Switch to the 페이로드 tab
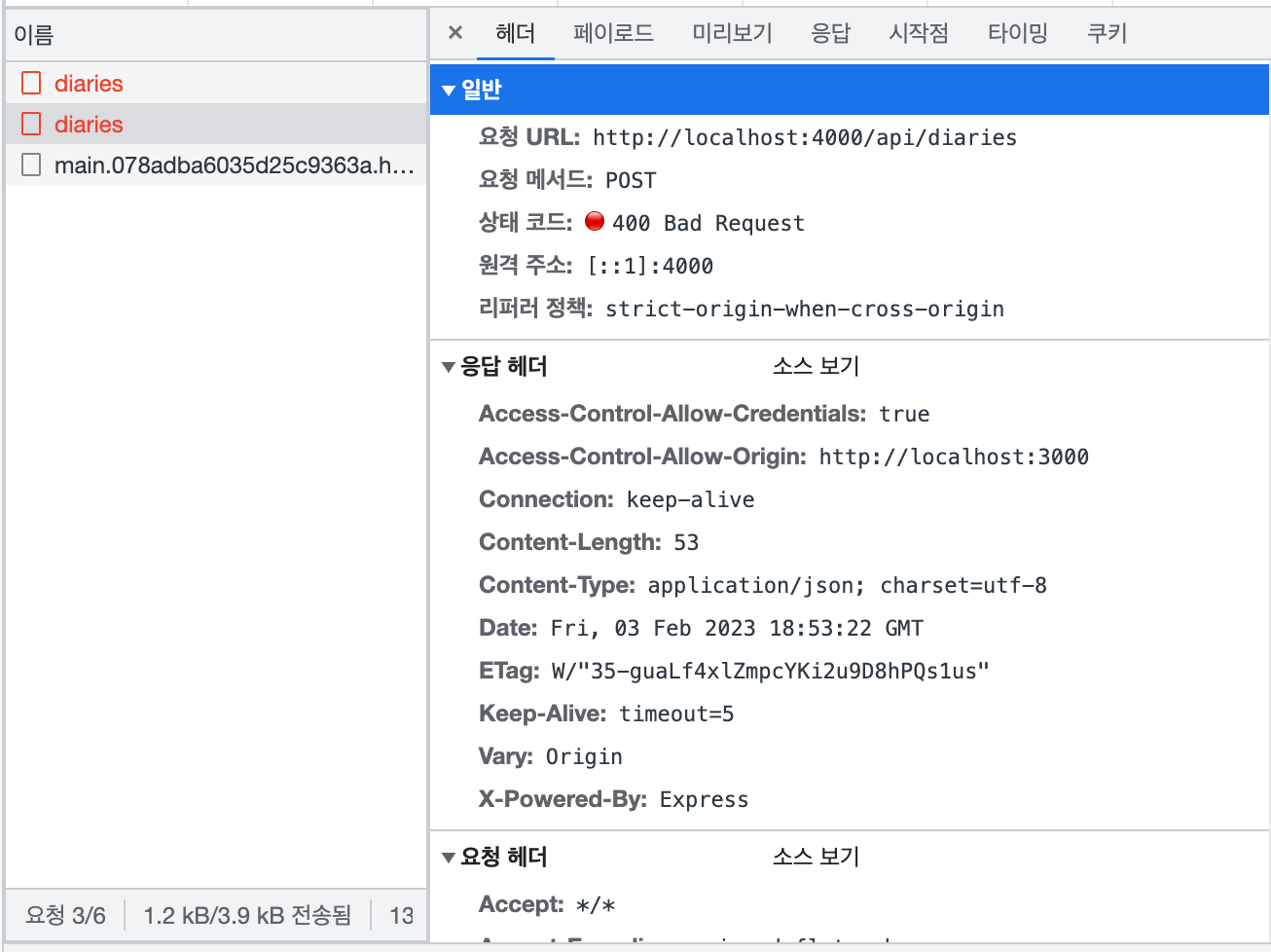 pos(612,32)
